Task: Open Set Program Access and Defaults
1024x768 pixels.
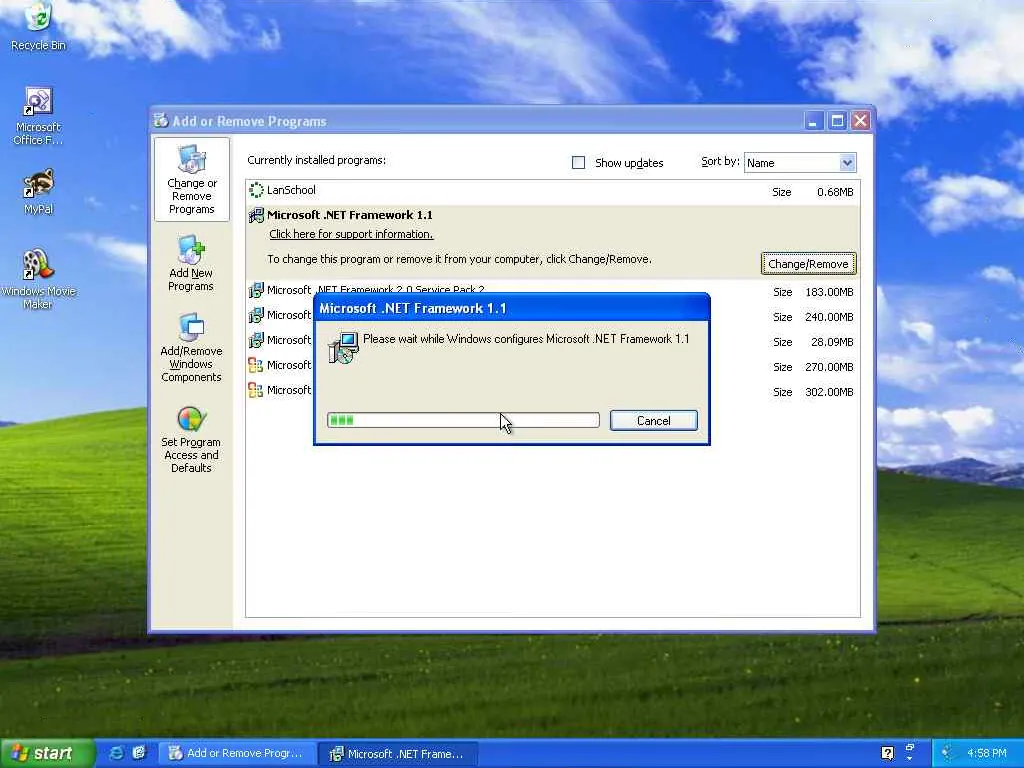Action: [x=191, y=440]
